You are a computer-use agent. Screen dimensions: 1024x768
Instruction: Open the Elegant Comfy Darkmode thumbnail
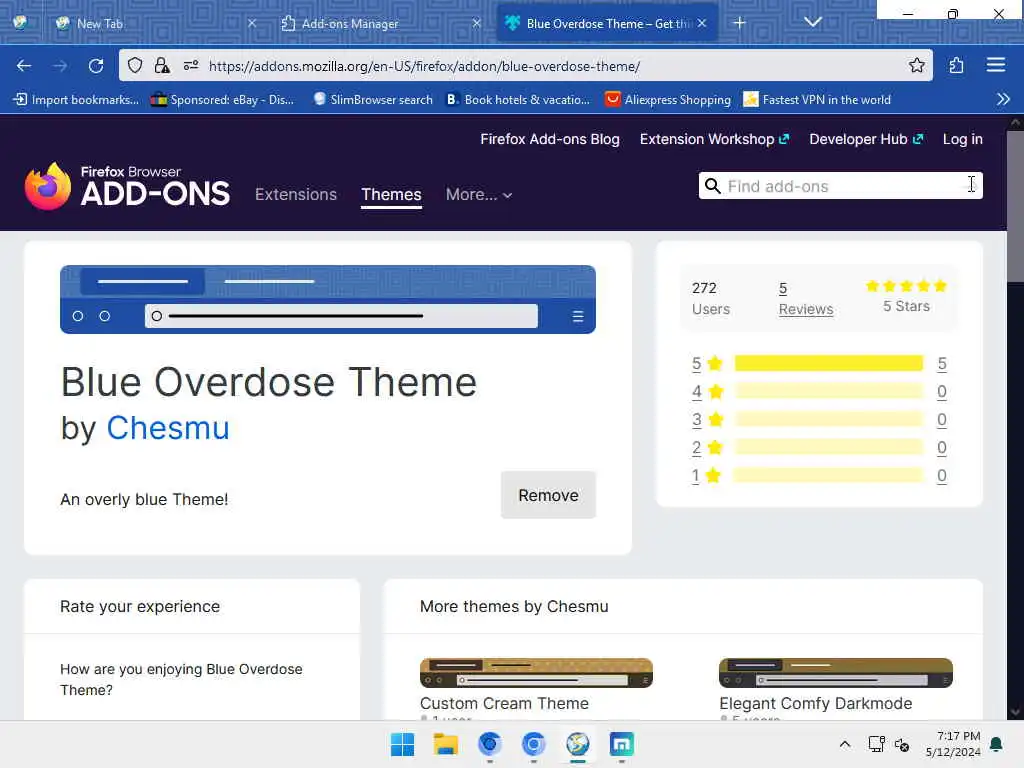[836, 673]
